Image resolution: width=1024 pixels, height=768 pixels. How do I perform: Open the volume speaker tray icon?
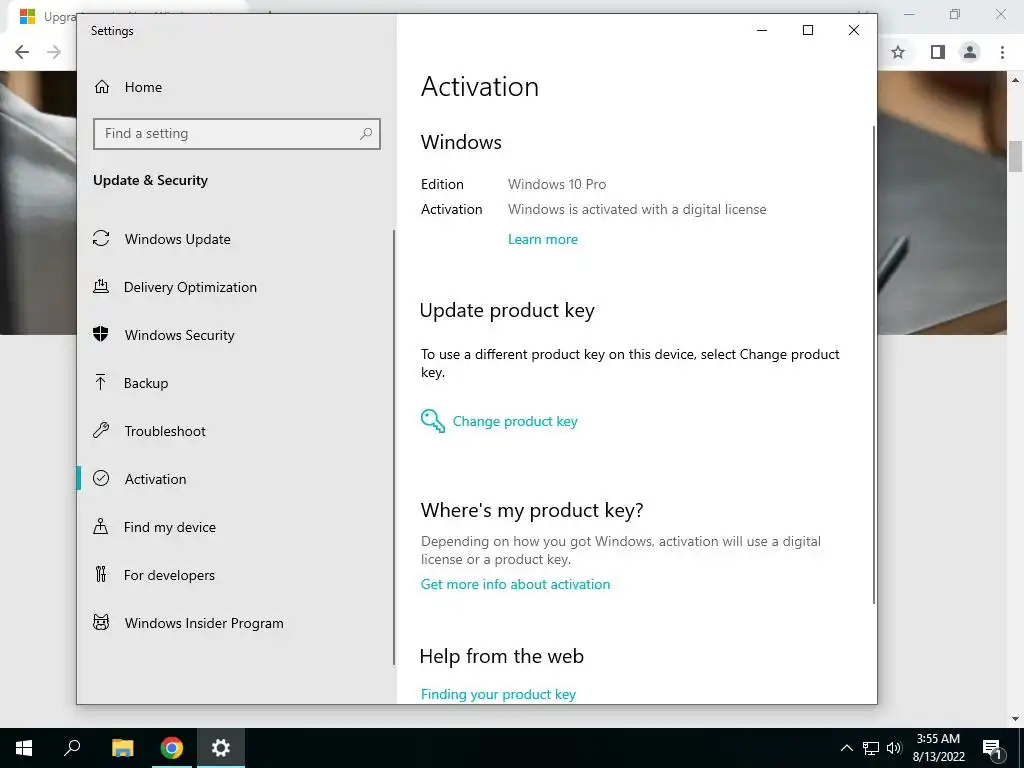[894, 748]
